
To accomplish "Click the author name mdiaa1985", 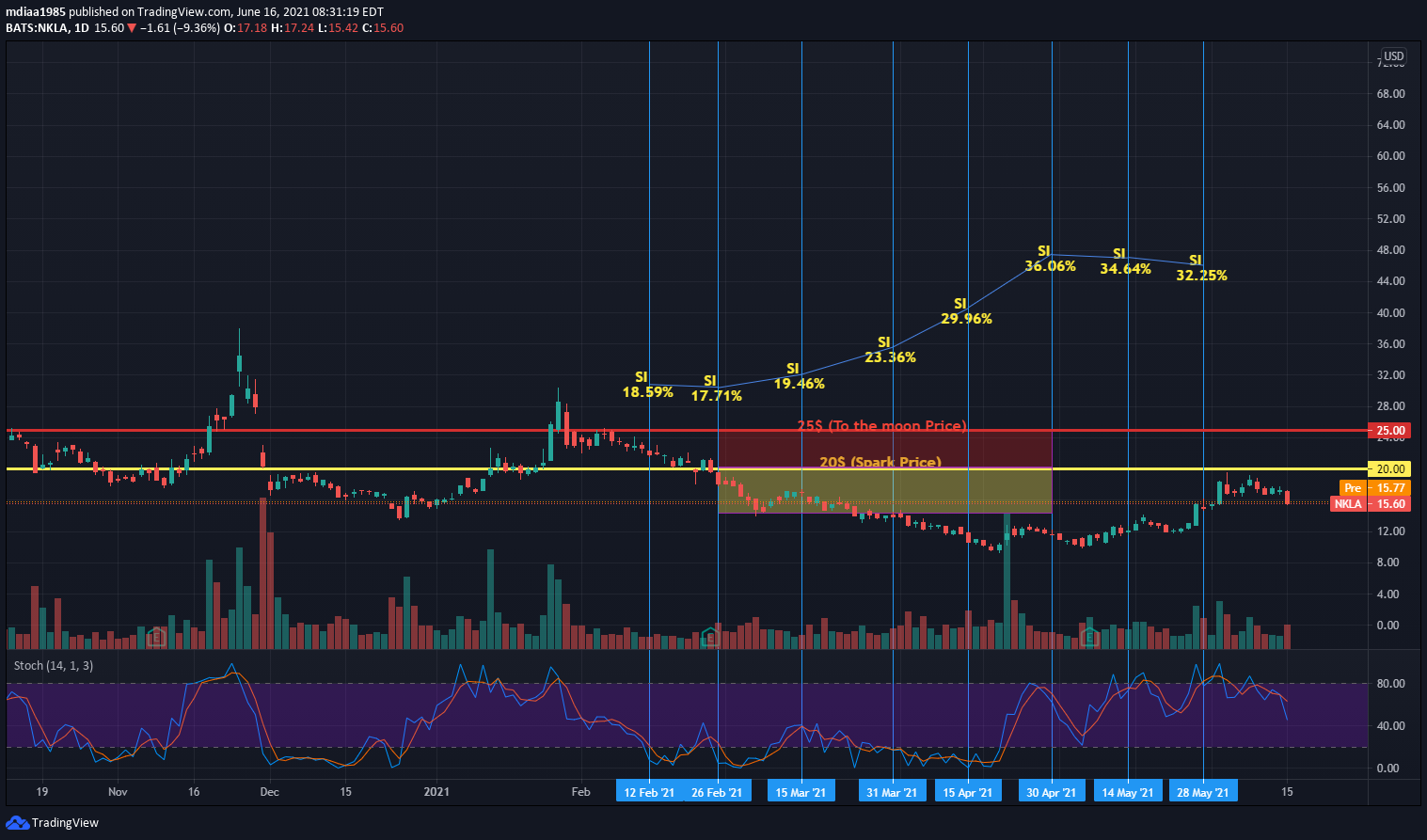I will tap(35, 12).
